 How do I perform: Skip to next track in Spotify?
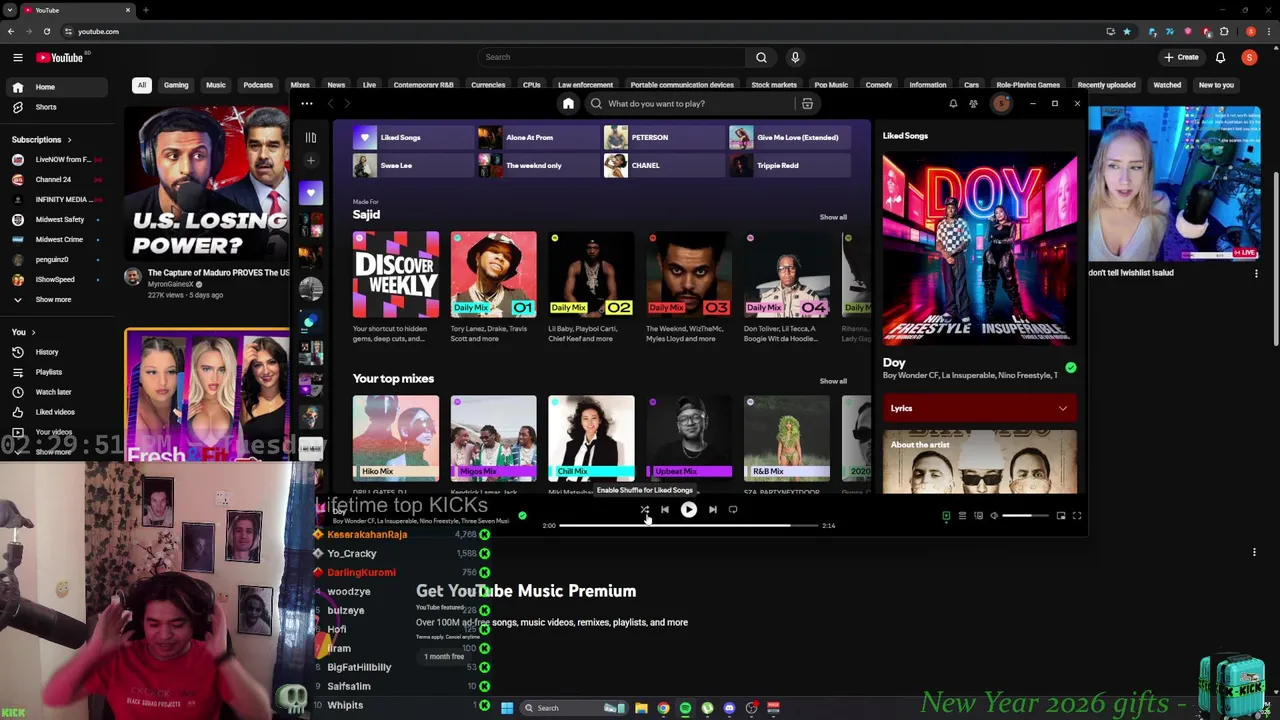712,510
